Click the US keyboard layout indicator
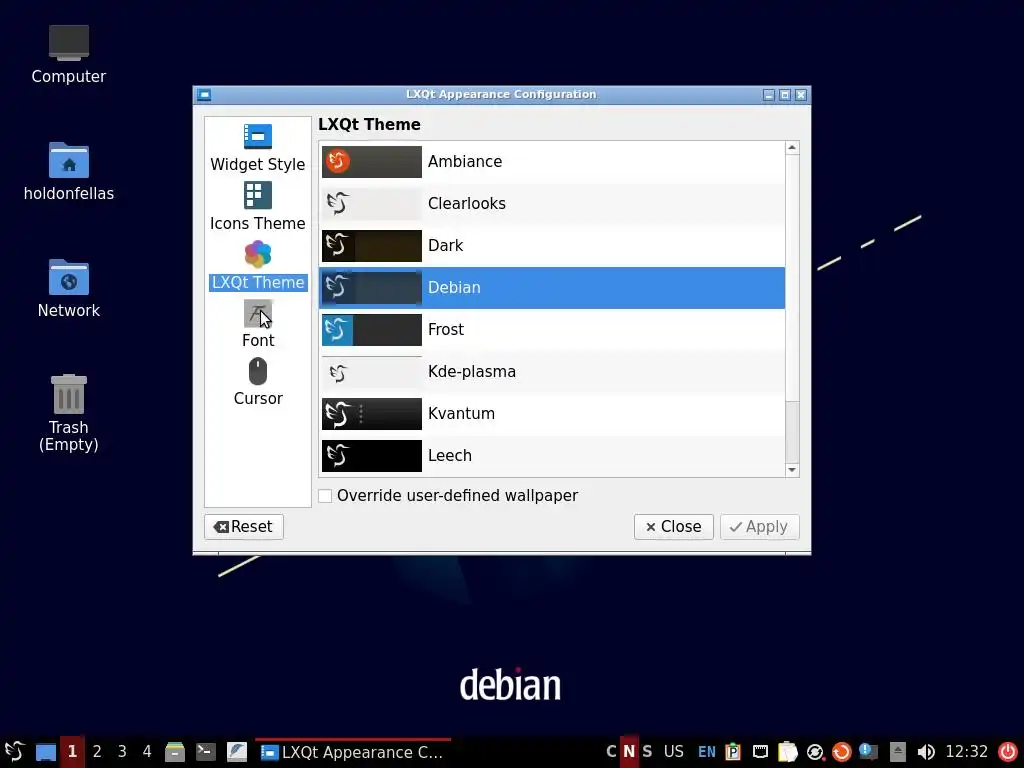 [x=673, y=752]
